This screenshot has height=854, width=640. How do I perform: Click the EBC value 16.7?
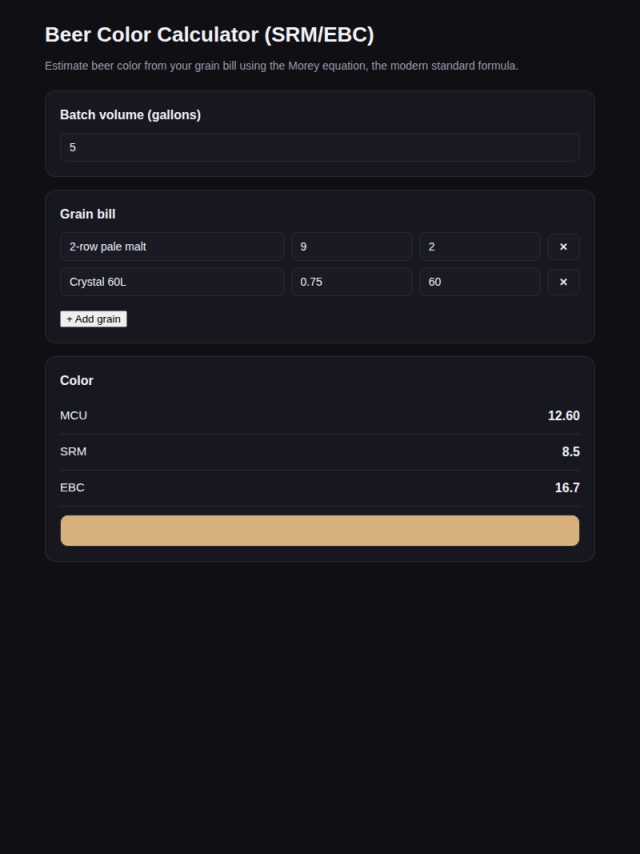pos(567,488)
